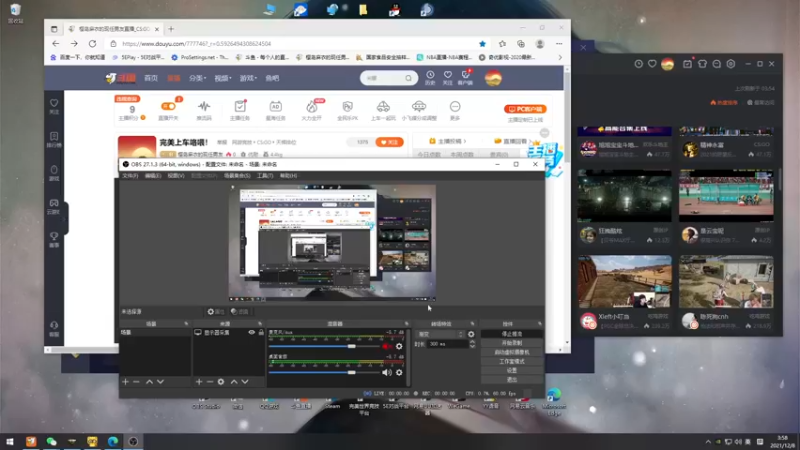This screenshot has height=450, width=800.
Task: Switch to OBS via taskbar icon
Action: 133,441
